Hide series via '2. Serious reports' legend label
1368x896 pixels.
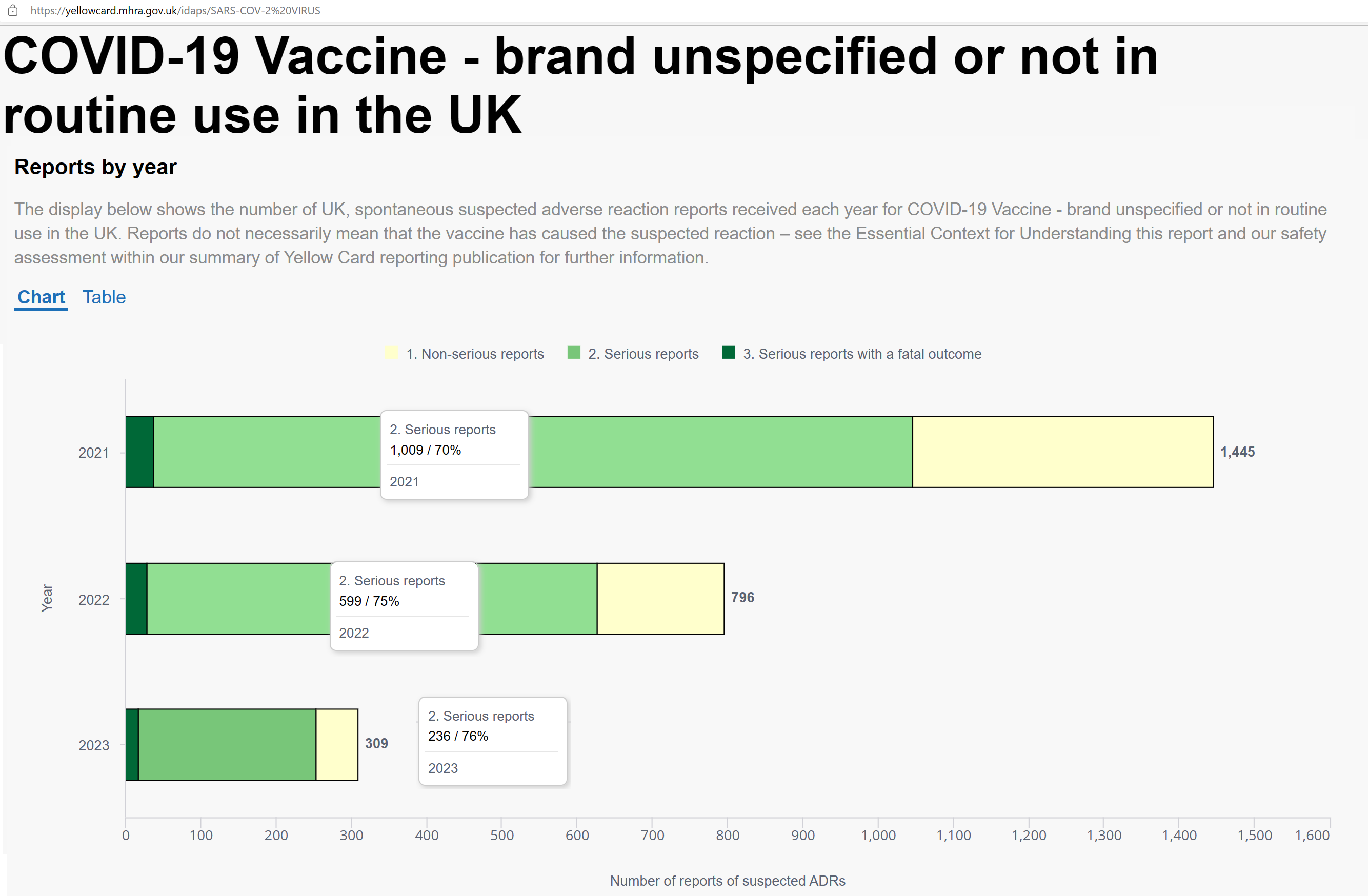pyautogui.click(x=643, y=354)
